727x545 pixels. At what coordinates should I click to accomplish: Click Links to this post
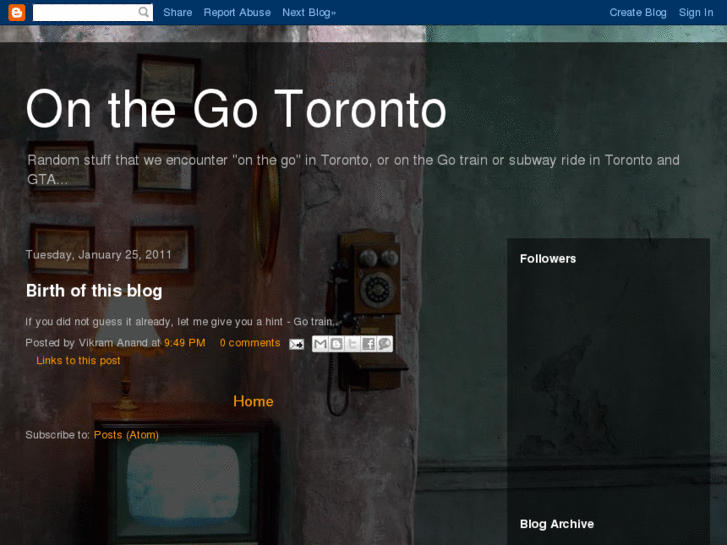[x=78, y=360]
